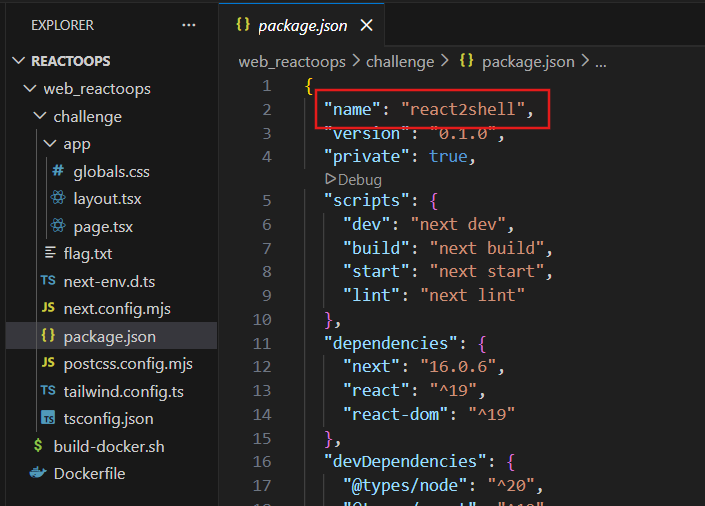Screen dimensions: 705x506
Task: Click line number 15 in the gutter
Action: 262,438
